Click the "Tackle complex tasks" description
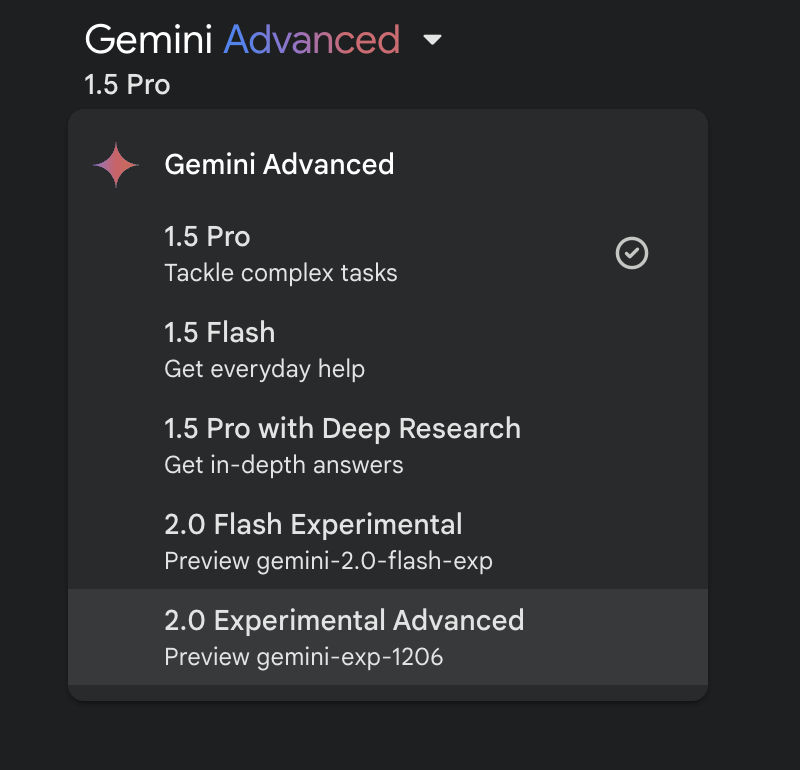Screen dimensions: 800x770 pos(280,273)
